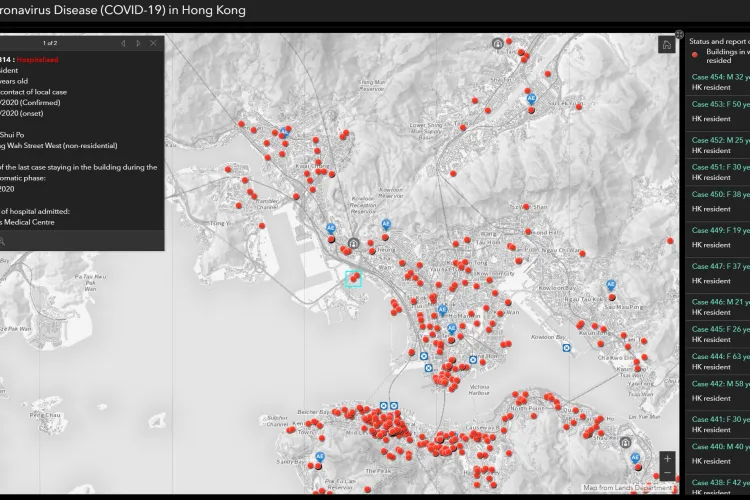Zoom out with the minus button
This screenshot has width=750, height=500.
click(x=668, y=474)
